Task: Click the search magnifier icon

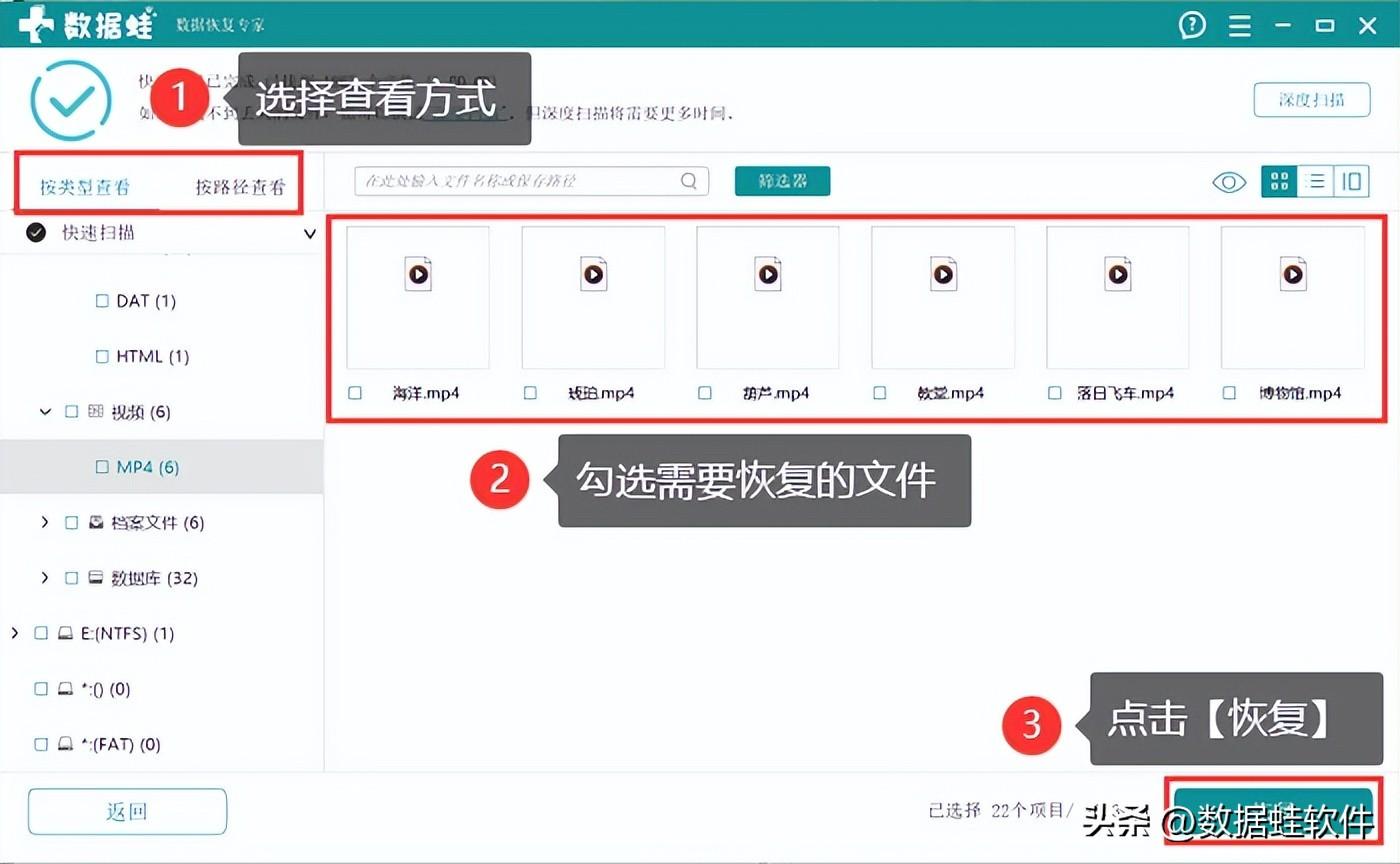Action: [x=689, y=181]
